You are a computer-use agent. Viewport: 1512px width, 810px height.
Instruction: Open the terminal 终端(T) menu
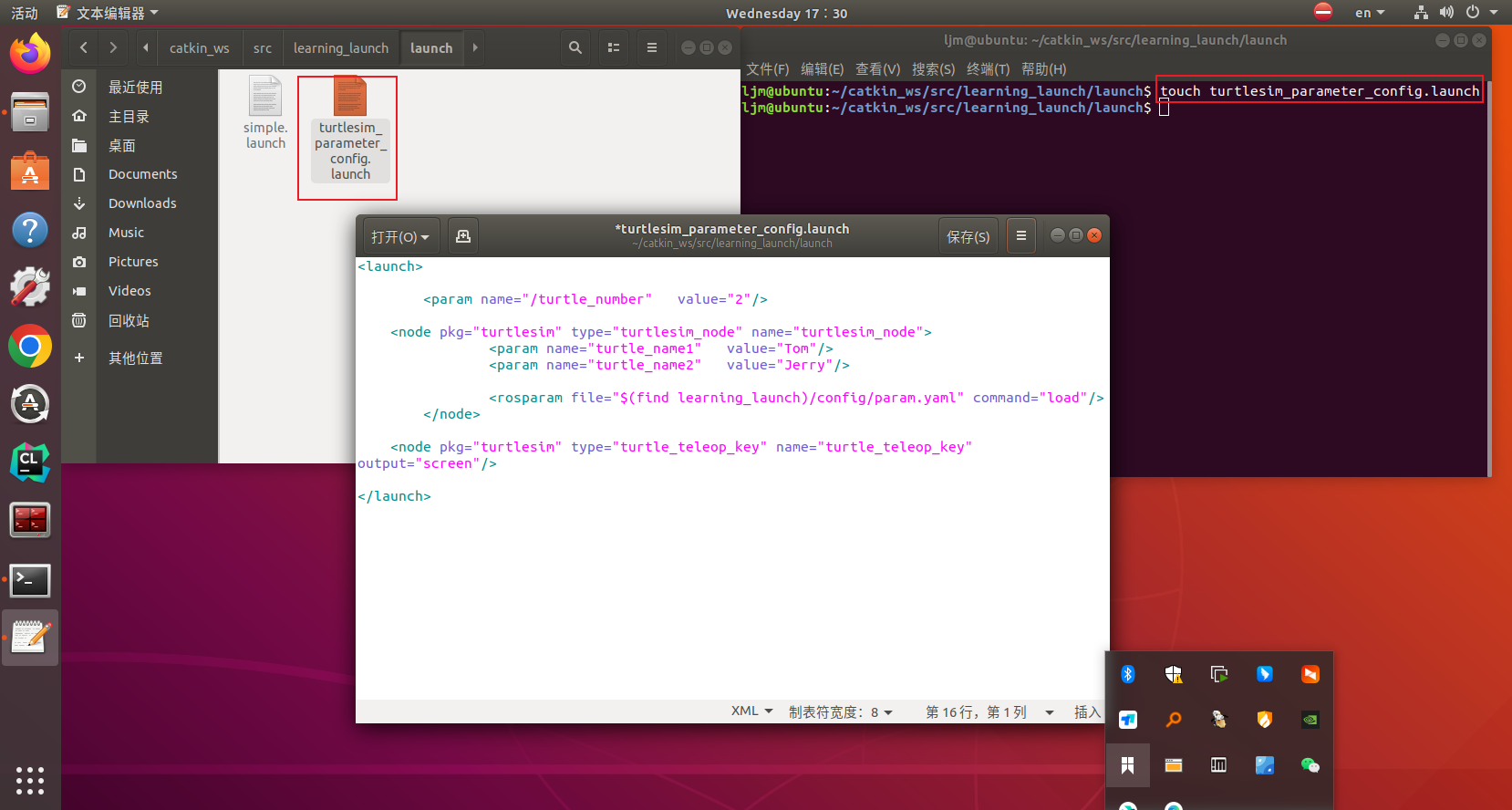pyautogui.click(x=989, y=69)
